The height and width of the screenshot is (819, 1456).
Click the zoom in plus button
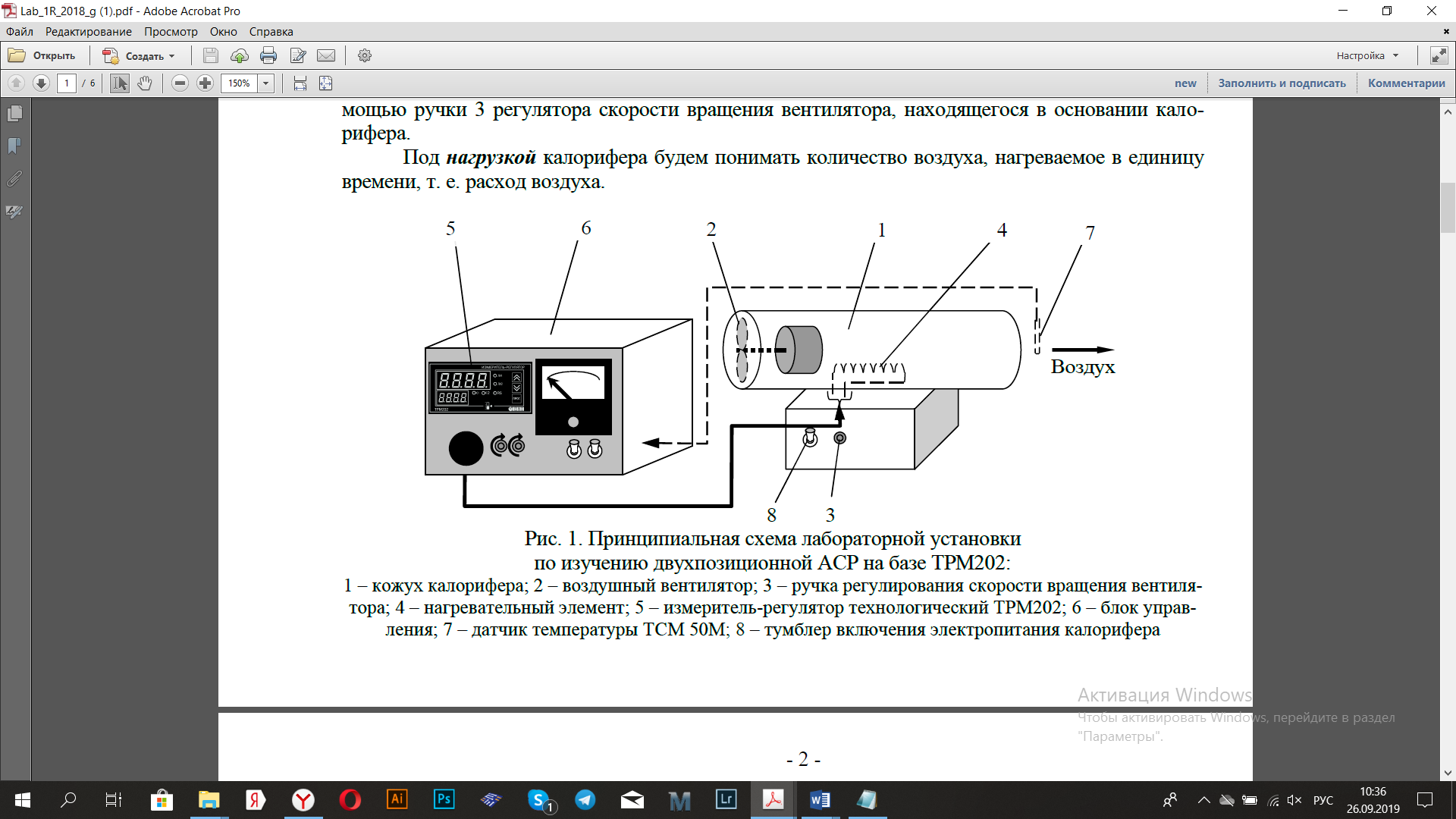[205, 83]
